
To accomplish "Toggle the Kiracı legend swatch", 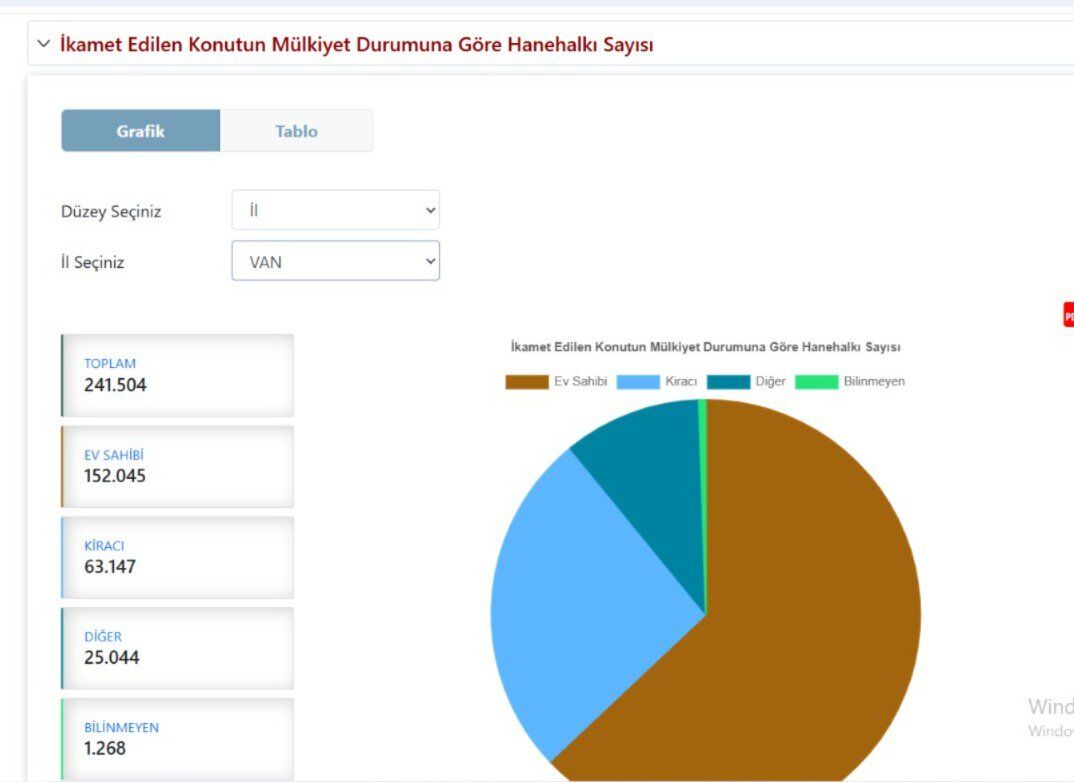I will point(638,382).
